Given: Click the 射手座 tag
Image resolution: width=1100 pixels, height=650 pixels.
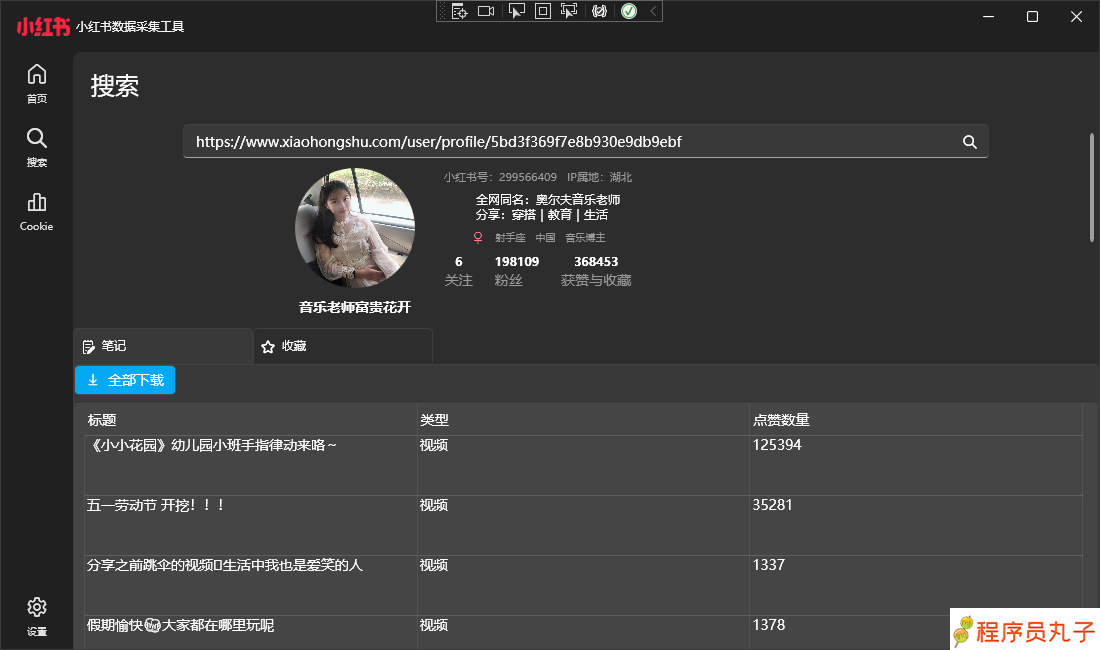Looking at the screenshot, I should click(x=510, y=238).
